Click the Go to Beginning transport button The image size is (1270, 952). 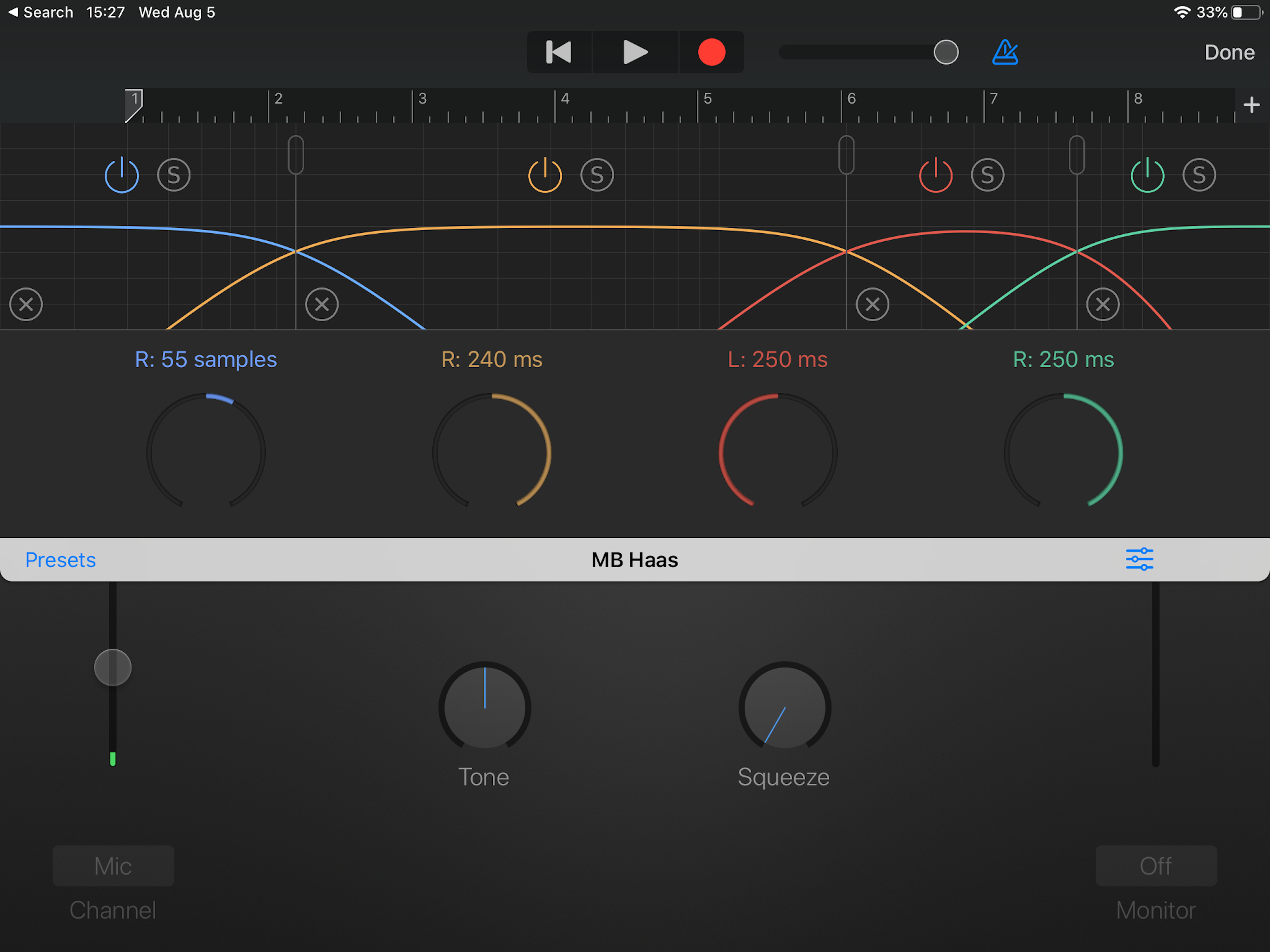pyautogui.click(x=559, y=52)
